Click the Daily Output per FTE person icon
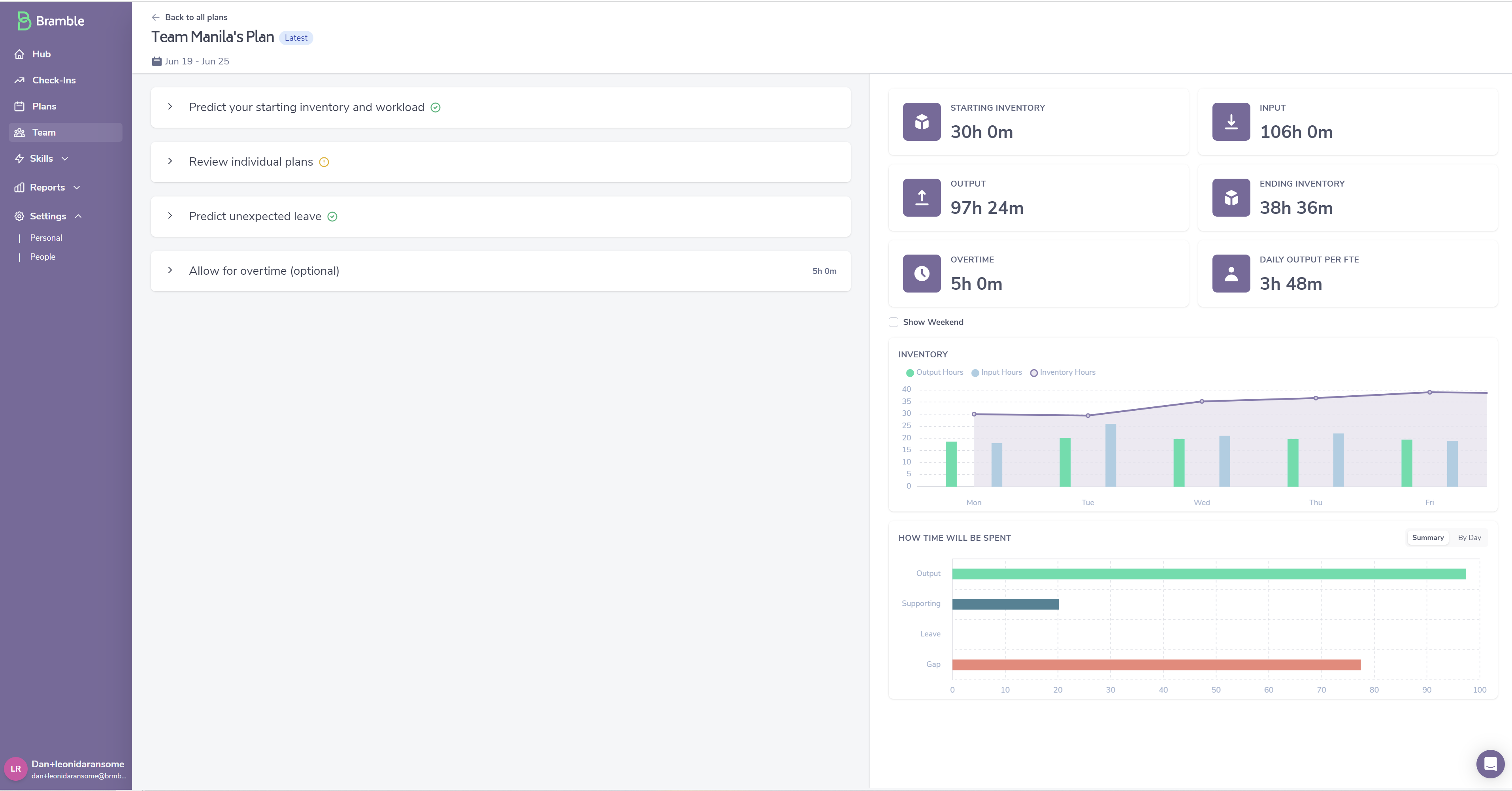 click(x=1231, y=273)
